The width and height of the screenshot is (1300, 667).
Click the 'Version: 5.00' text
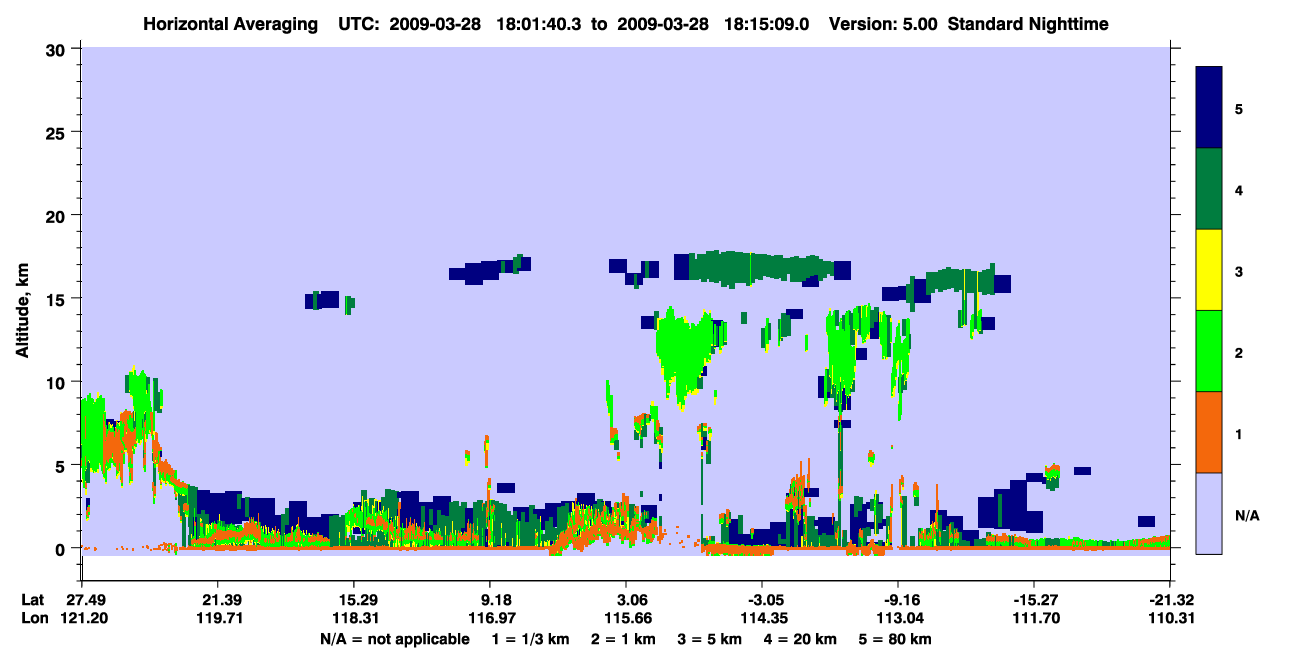click(884, 23)
